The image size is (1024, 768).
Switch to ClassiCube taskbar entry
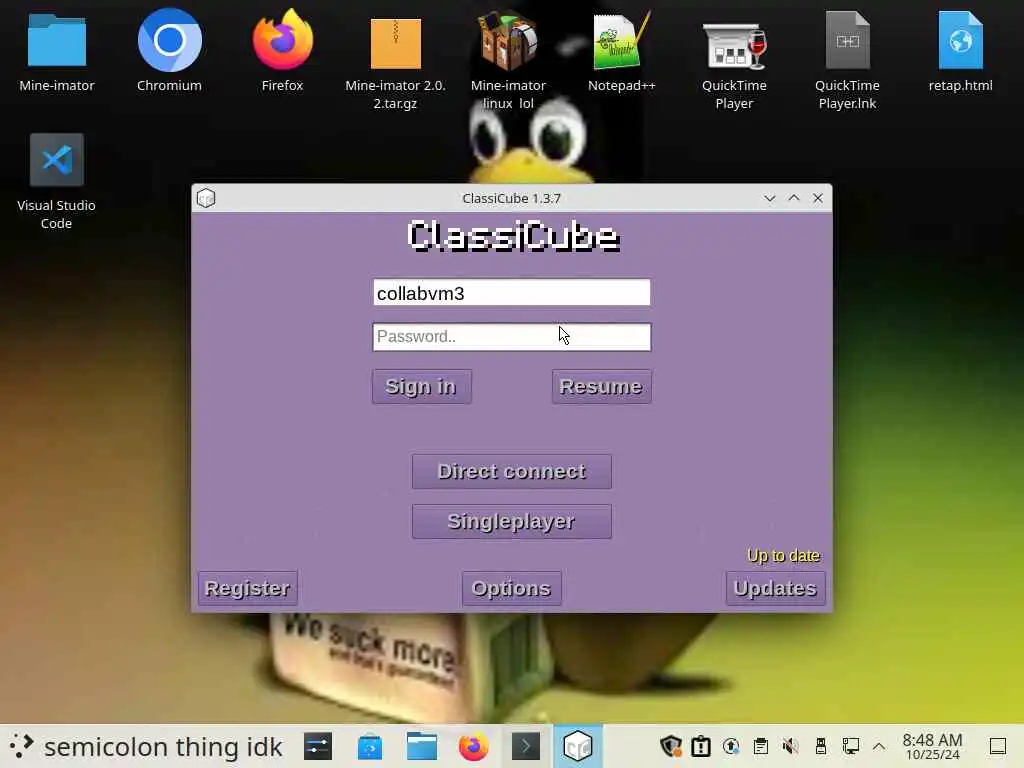point(578,746)
